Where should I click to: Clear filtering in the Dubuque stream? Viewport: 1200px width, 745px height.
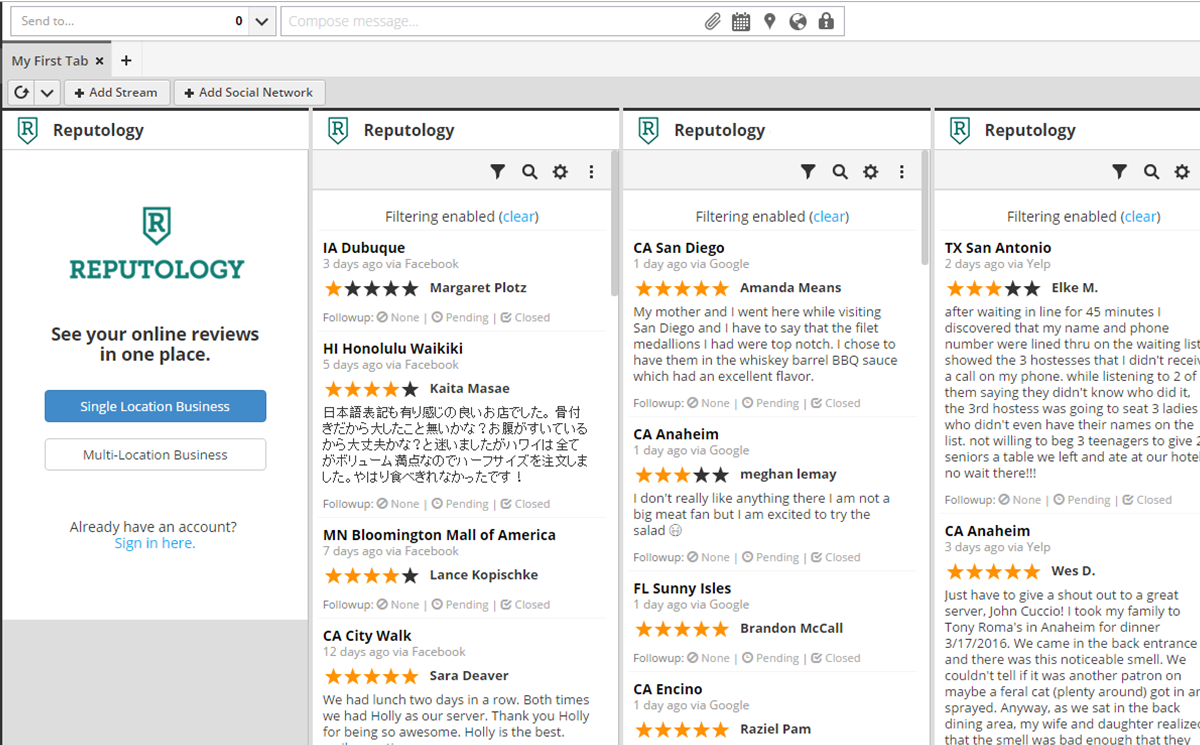pyautogui.click(x=518, y=216)
